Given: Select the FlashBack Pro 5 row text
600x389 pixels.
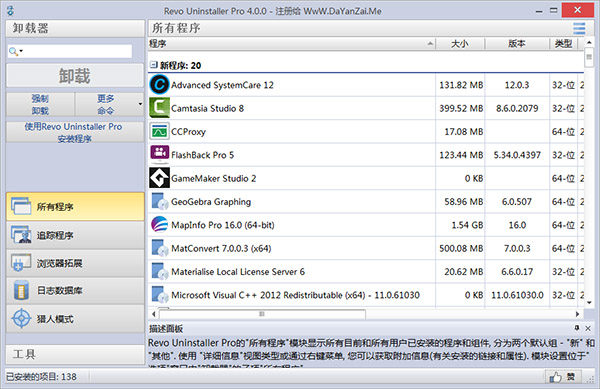Looking at the screenshot, I should tap(202, 155).
